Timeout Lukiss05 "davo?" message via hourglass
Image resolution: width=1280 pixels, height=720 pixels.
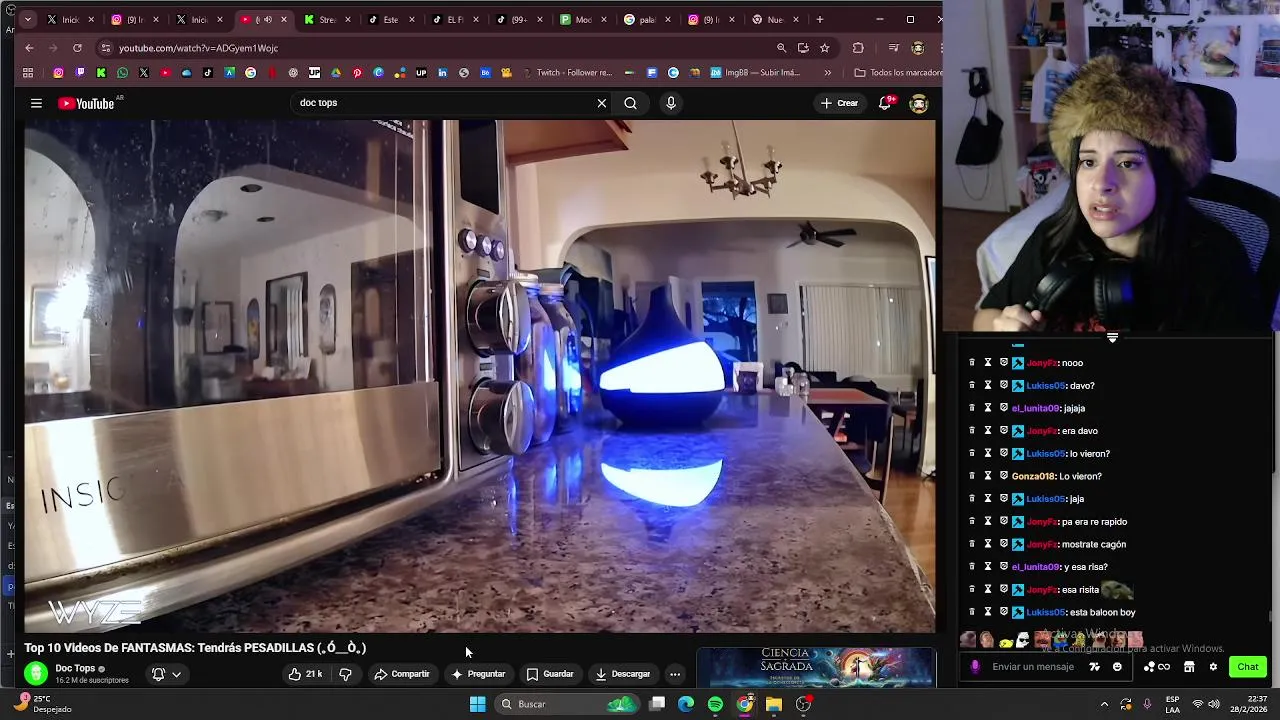coord(988,385)
